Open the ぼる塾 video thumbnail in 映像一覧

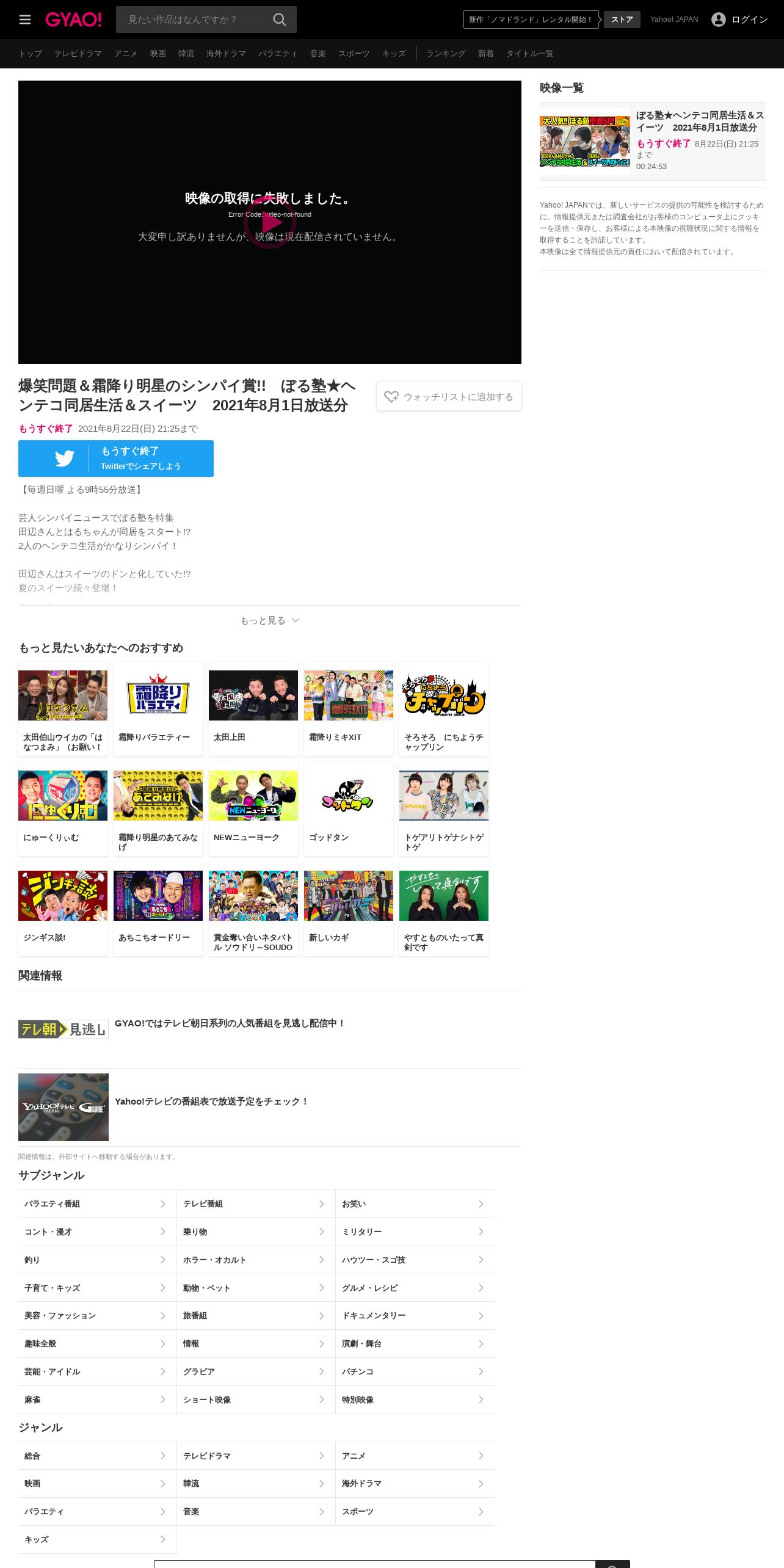coord(585,142)
